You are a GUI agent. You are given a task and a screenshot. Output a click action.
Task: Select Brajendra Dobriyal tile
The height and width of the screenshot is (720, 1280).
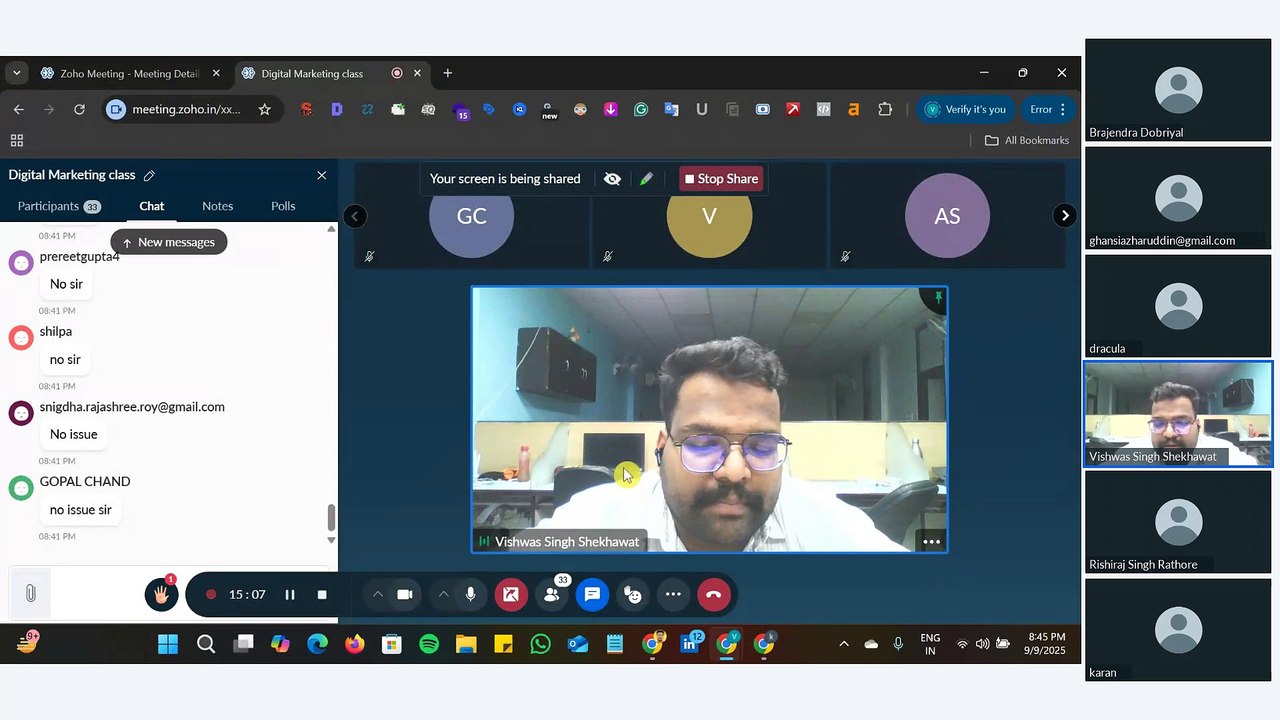pos(1178,90)
